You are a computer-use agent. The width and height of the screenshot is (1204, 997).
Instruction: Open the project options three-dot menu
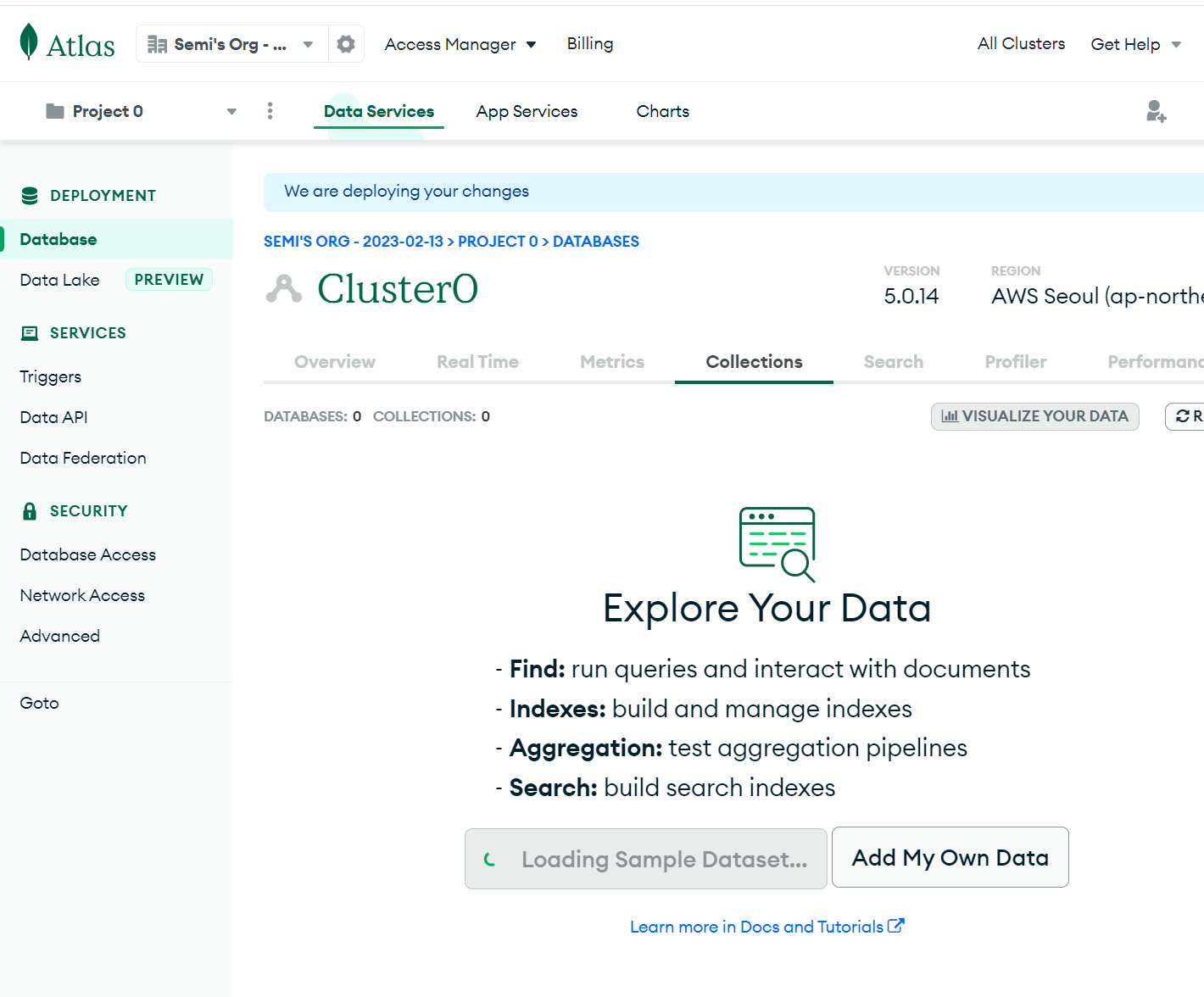coord(270,111)
